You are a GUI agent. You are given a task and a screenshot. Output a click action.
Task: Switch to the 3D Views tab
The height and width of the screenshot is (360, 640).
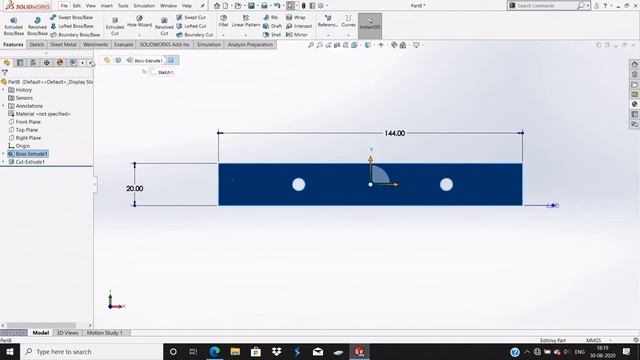(x=67, y=333)
